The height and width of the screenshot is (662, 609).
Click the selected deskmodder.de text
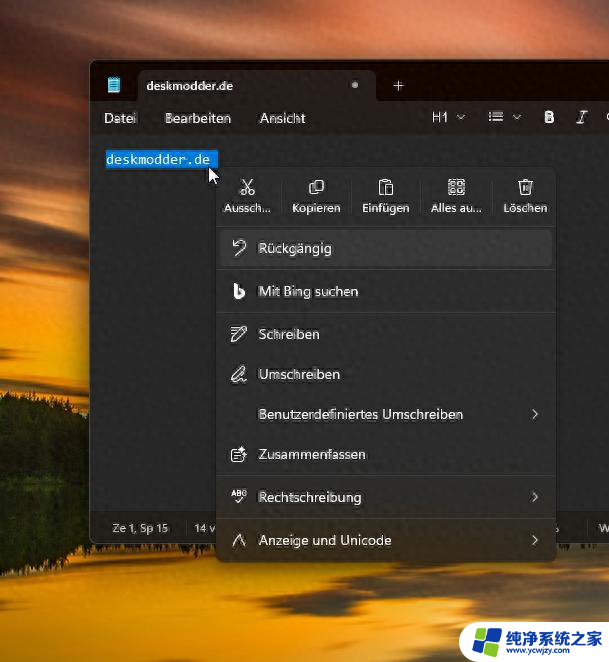point(161,159)
